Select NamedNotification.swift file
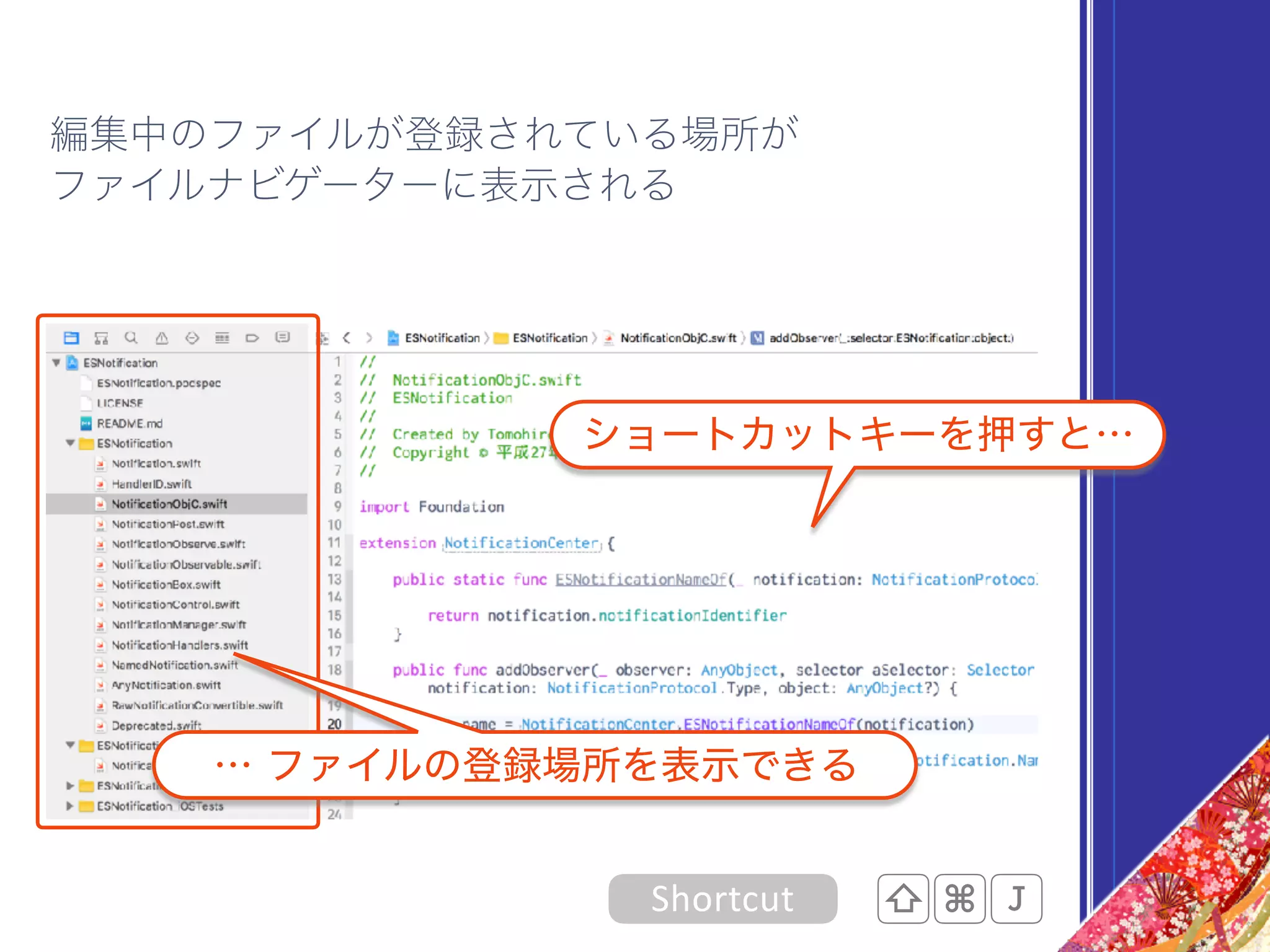 [x=175, y=665]
